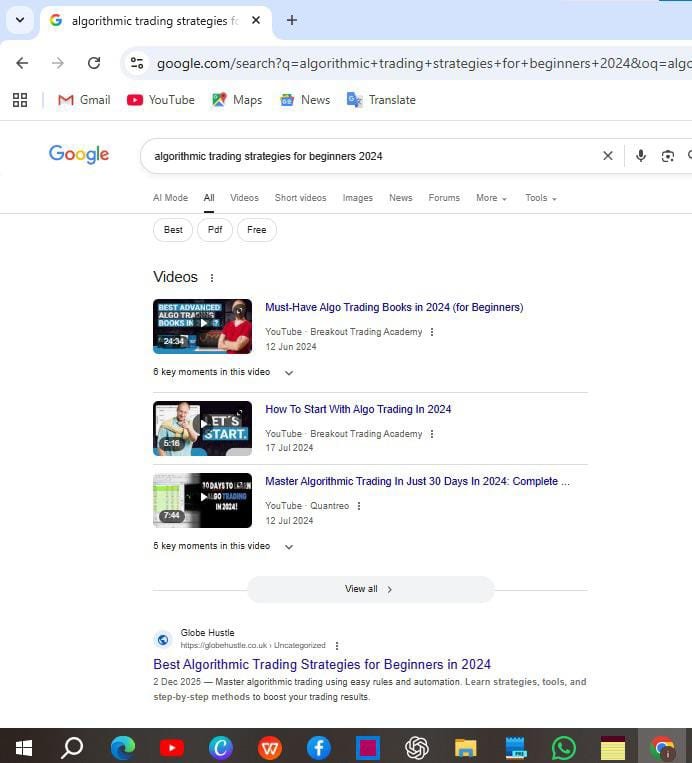The image size is (692, 763).
Task: Open WhatsApp from the taskbar
Action: [564, 747]
